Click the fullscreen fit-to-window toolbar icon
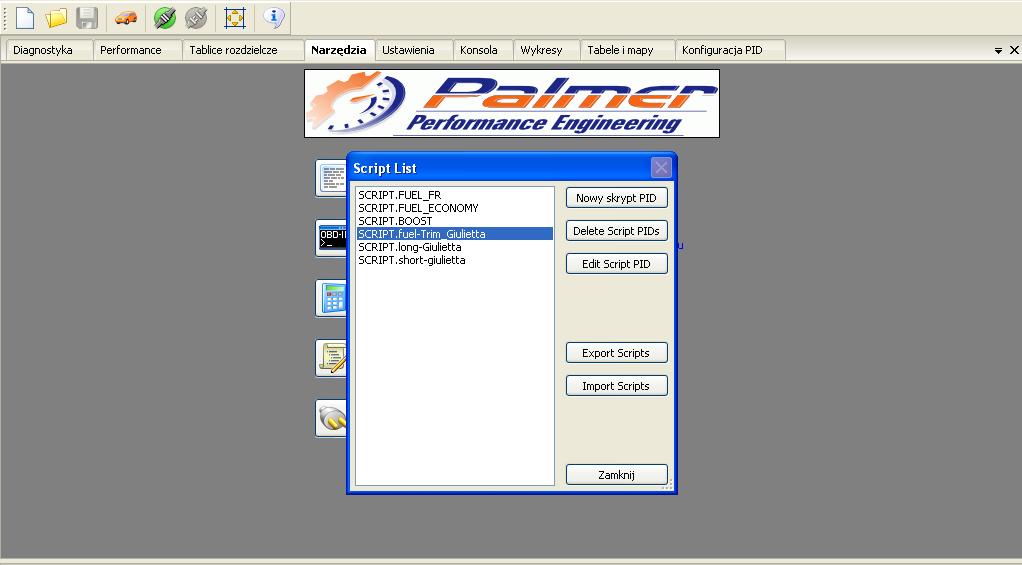The width and height of the screenshot is (1022, 565). pyautogui.click(x=235, y=18)
